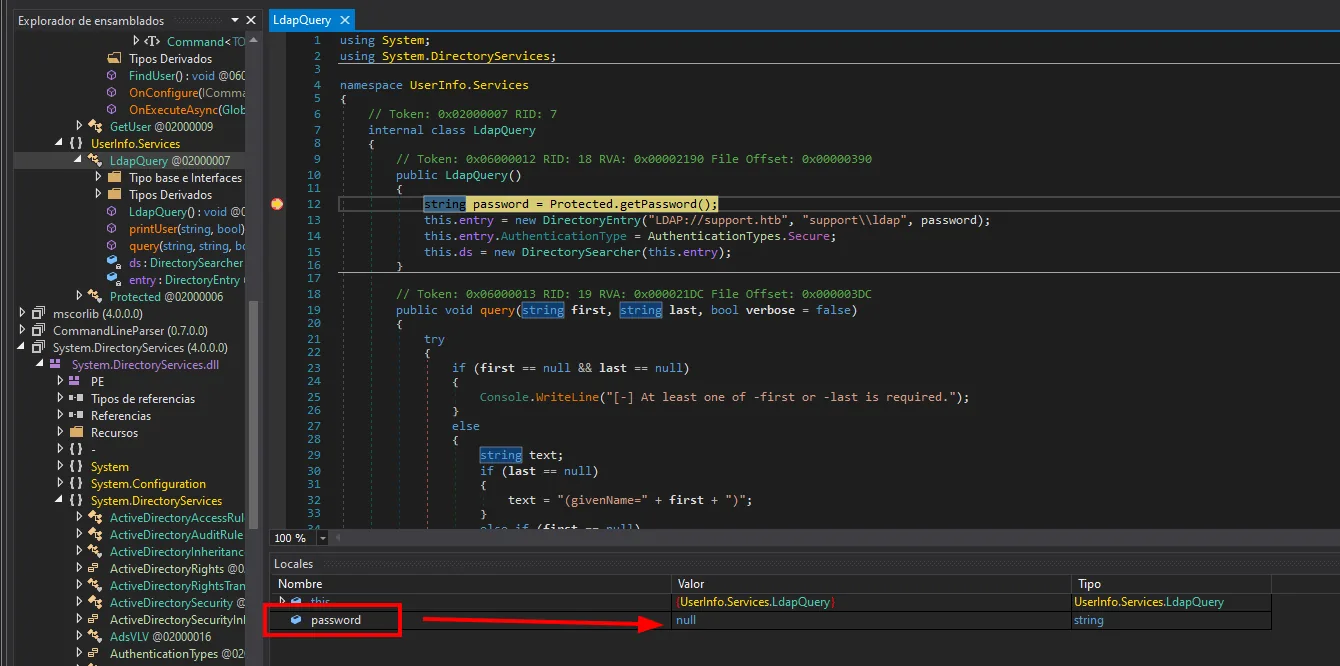Click the Protected class icon in tree
Viewport: 1340px width, 666px height.
(95, 297)
